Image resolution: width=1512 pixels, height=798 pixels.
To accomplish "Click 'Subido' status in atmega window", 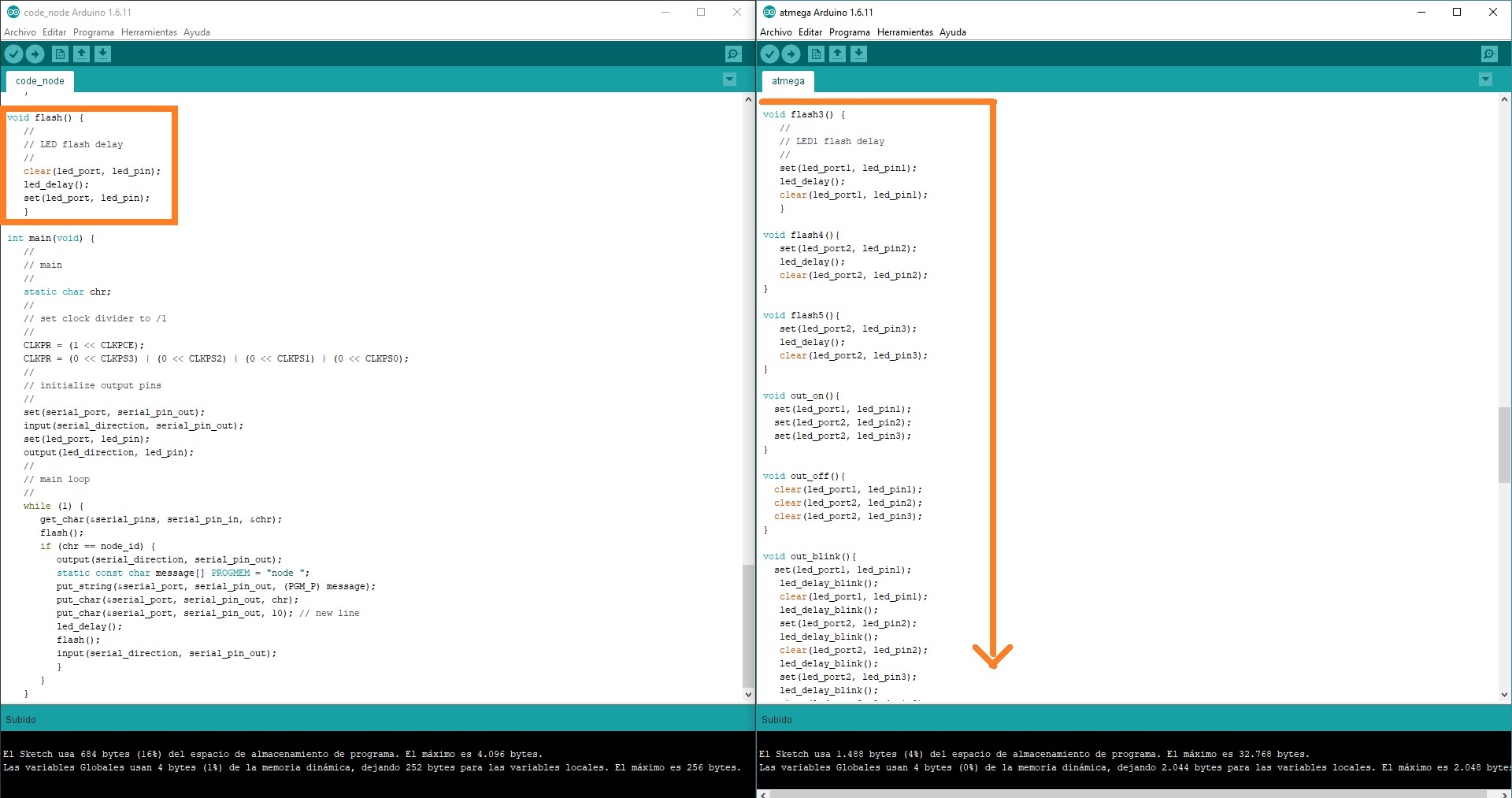I will 777,720.
